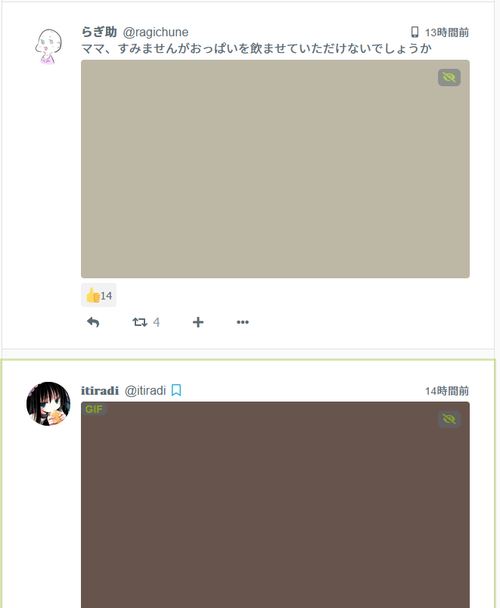The height and width of the screenshot is (608, 500).
Task: Click the 13時間前 timestamp
Action: (x=447, y=33)
